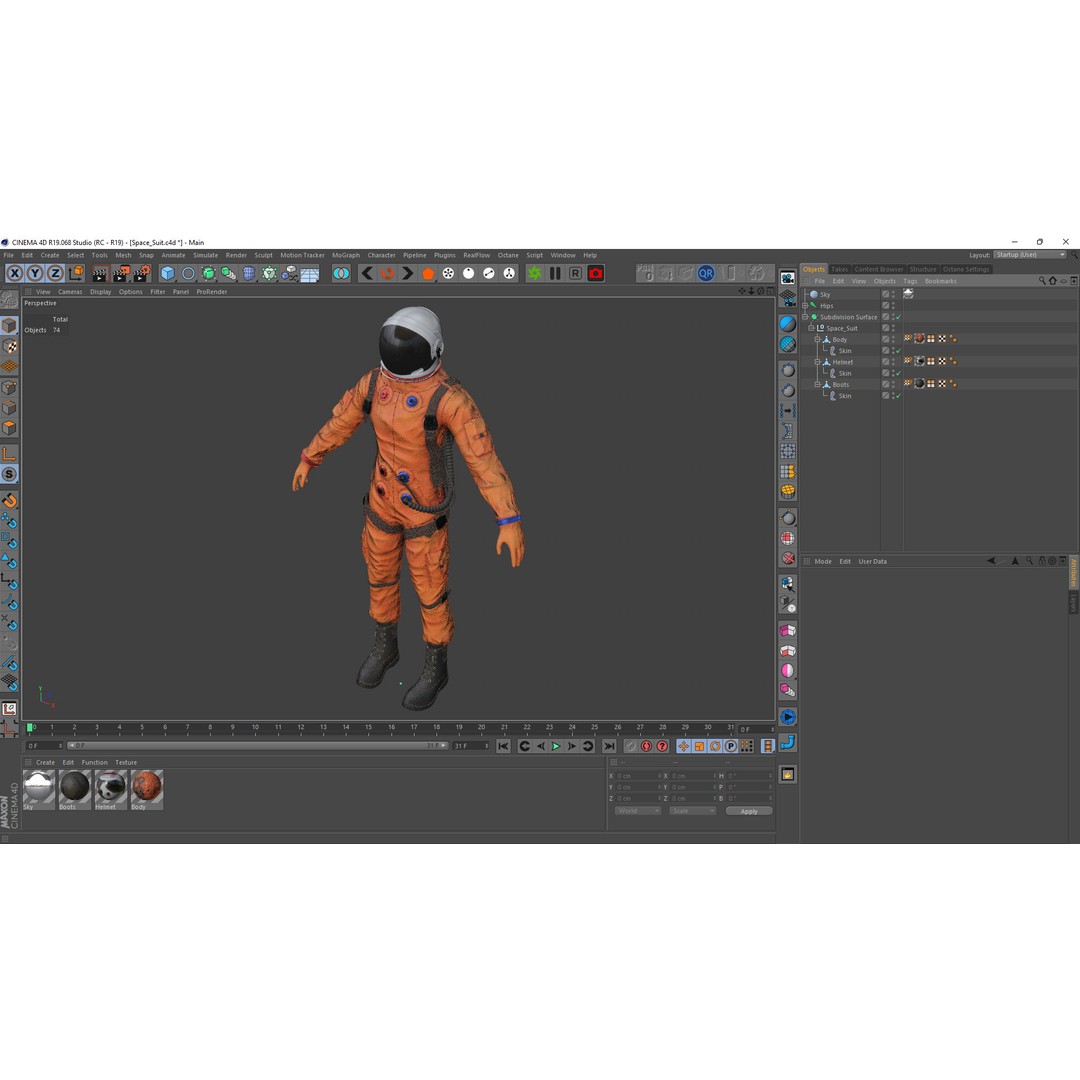Collapse the Body tree node
The height and width of the screenshot is (1080, 1080).
pos(818,340)
